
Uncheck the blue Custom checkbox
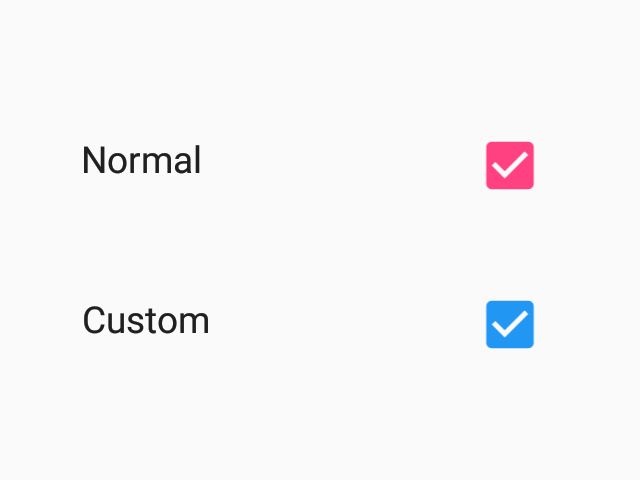[x=510, y=324]
